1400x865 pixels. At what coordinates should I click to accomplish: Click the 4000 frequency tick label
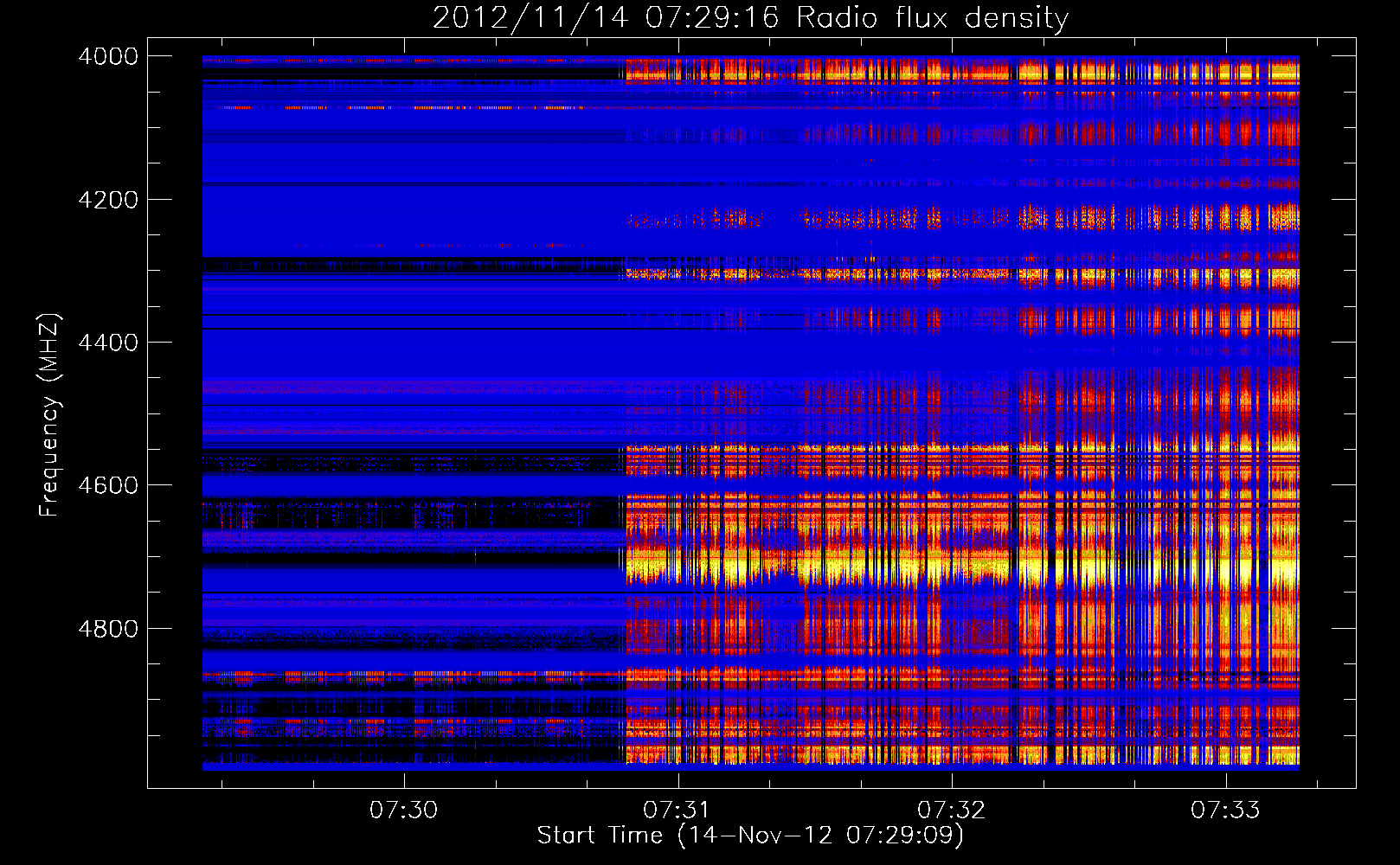coord(108,56)
